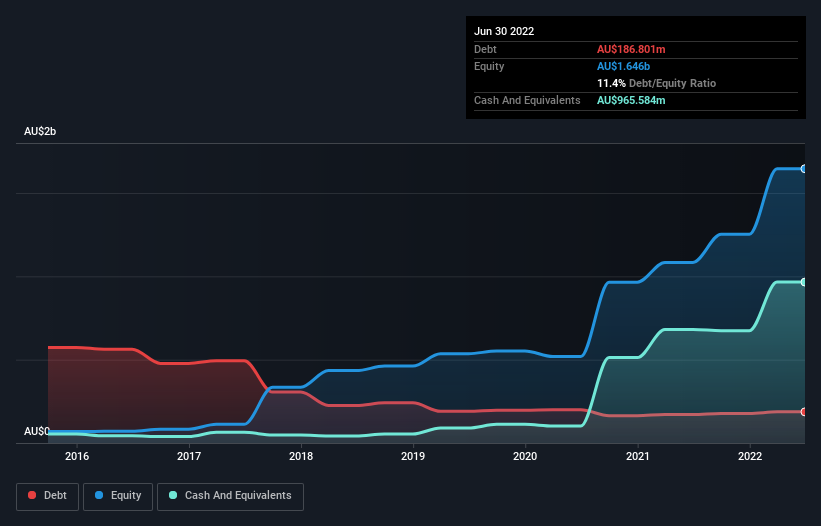Select the Debt end-point marker on the chart

(x=804, y=412)
